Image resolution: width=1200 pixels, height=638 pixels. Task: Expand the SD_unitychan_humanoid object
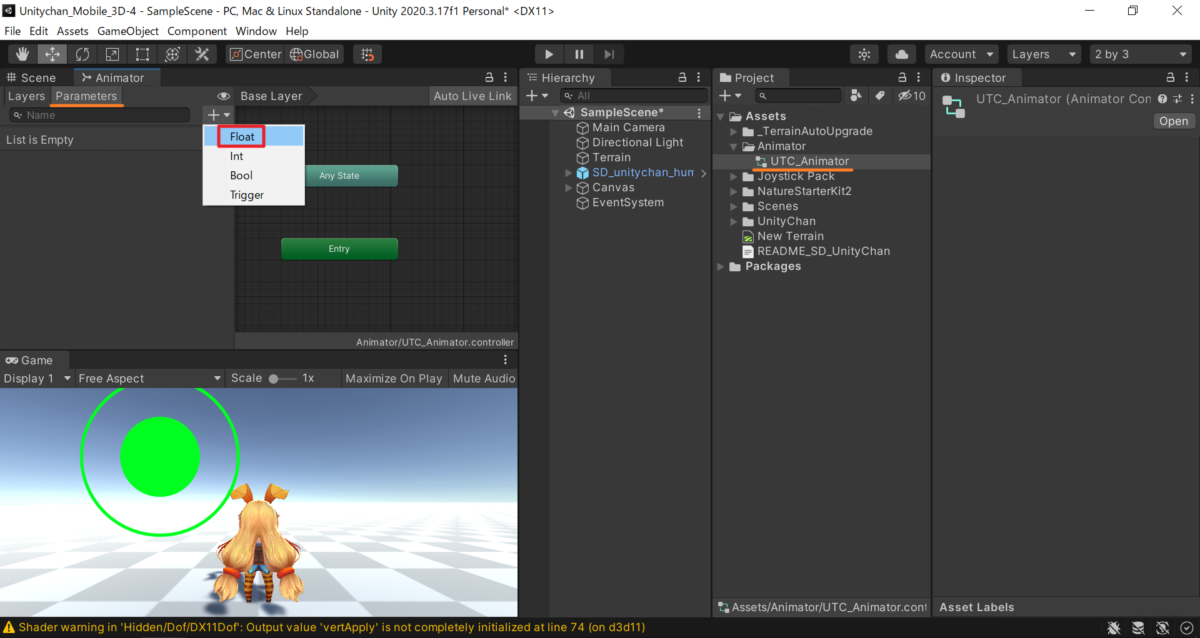click(x=569, y=173)
